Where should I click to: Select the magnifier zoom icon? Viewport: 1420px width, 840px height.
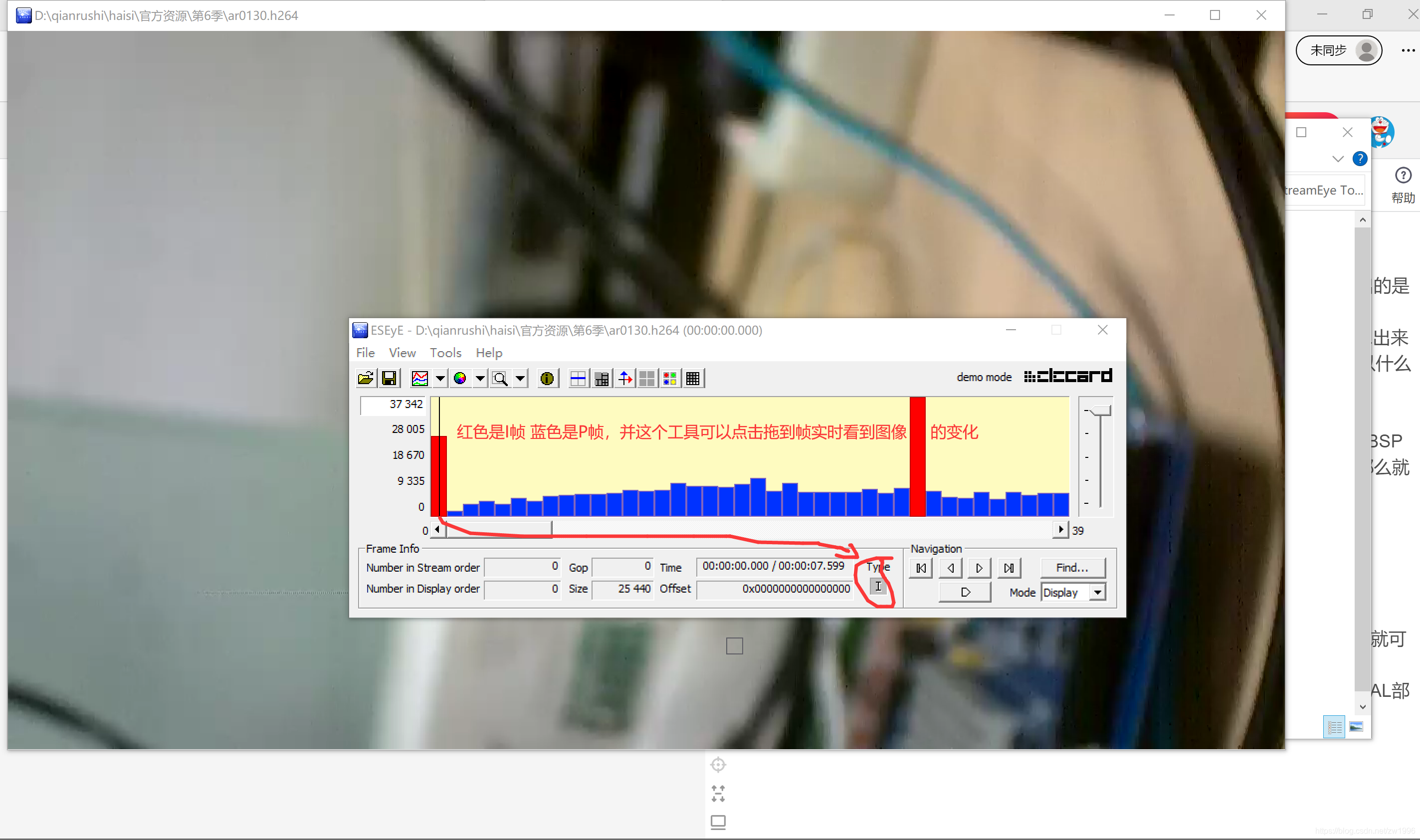[501, 378]
